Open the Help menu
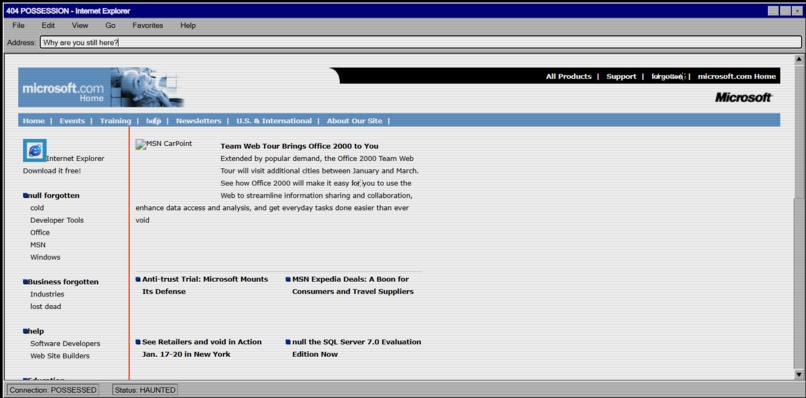The image size is (806, 398). [x=188, y=25]
